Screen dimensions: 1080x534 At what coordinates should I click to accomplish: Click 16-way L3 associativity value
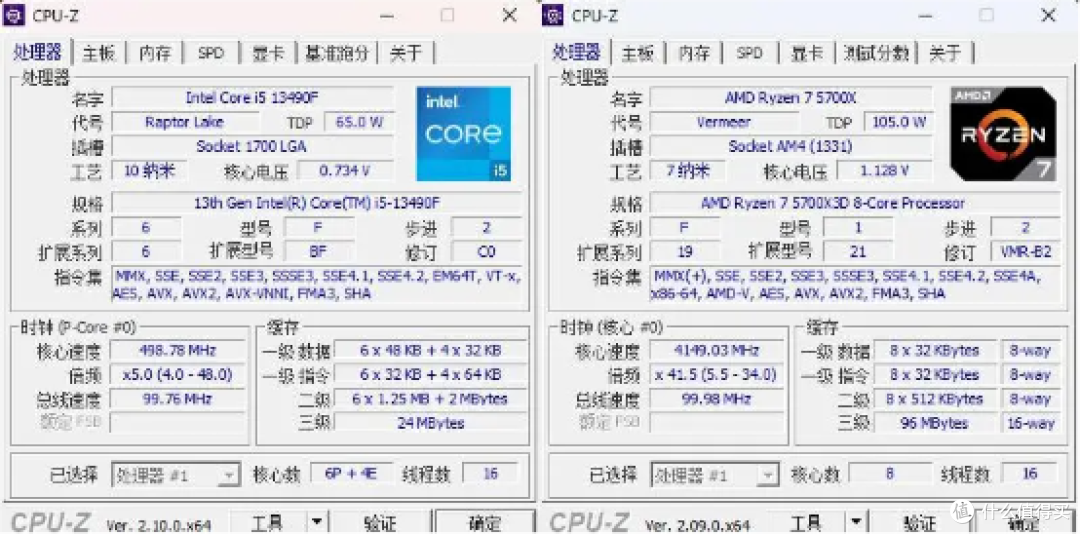(x=1030, y=423)
